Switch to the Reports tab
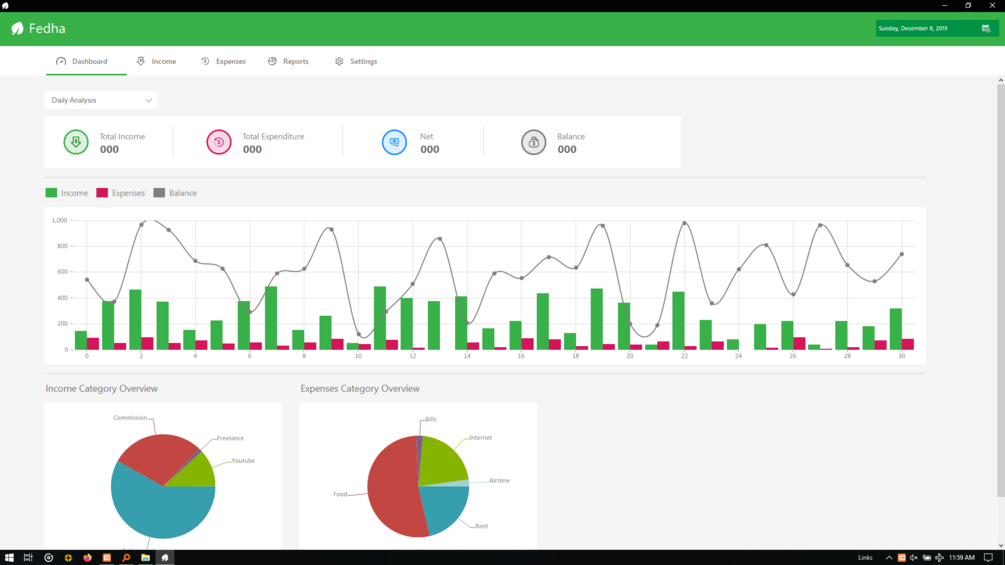 [288, 61]
